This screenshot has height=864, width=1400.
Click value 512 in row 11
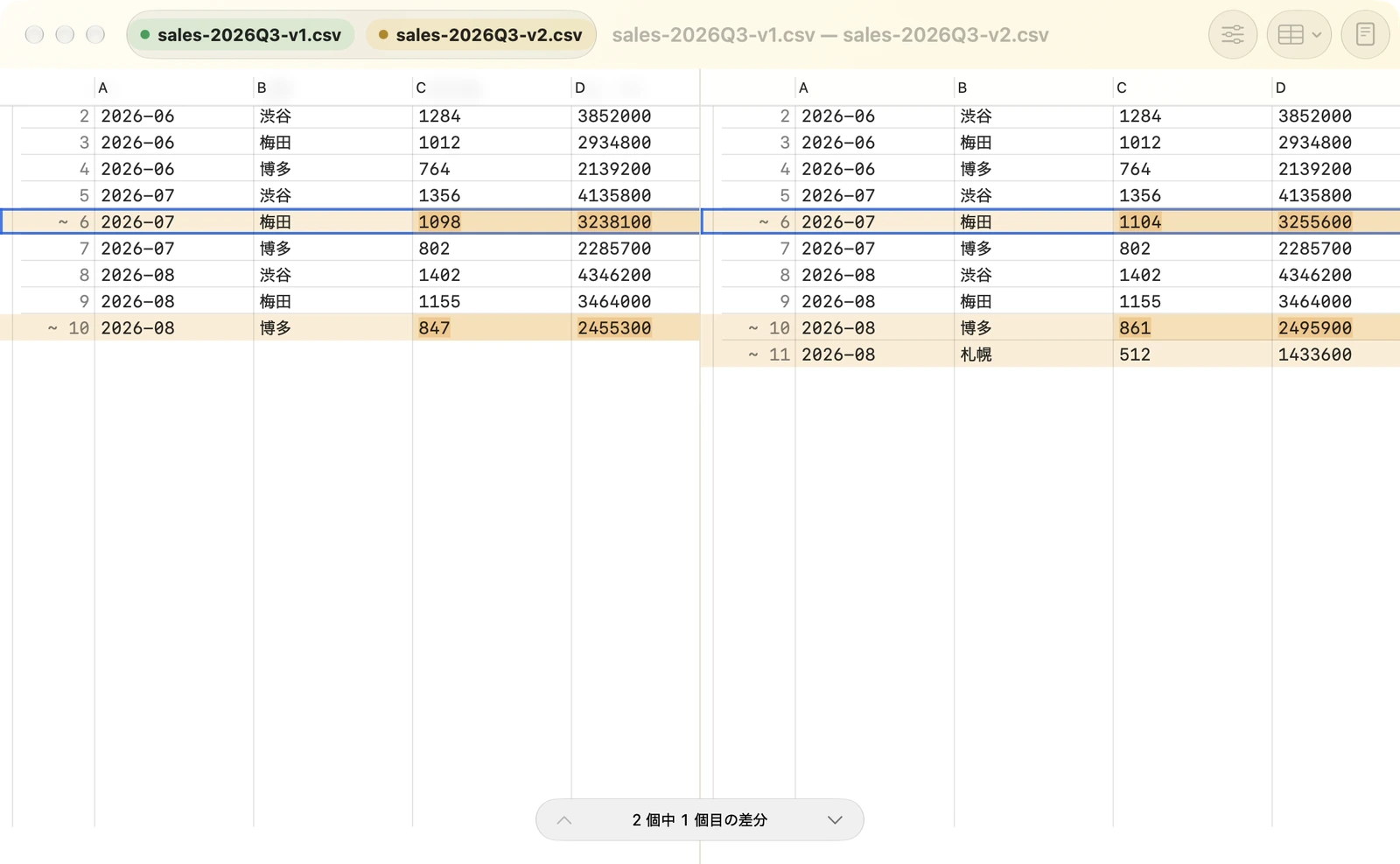(1135, 355)
